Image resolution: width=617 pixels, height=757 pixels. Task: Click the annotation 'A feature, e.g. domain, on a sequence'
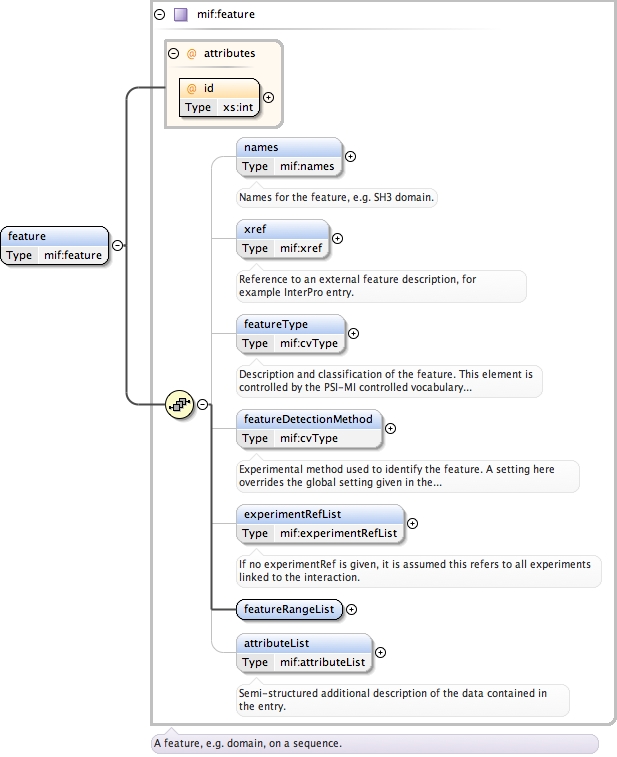375,744
